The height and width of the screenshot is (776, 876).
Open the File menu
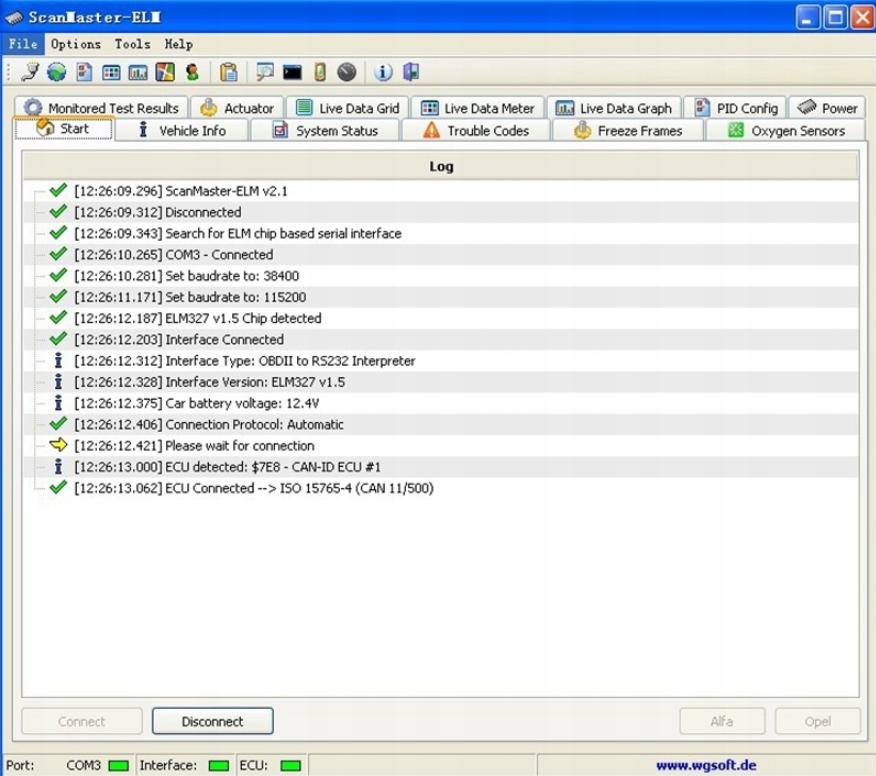coord(23,44)
